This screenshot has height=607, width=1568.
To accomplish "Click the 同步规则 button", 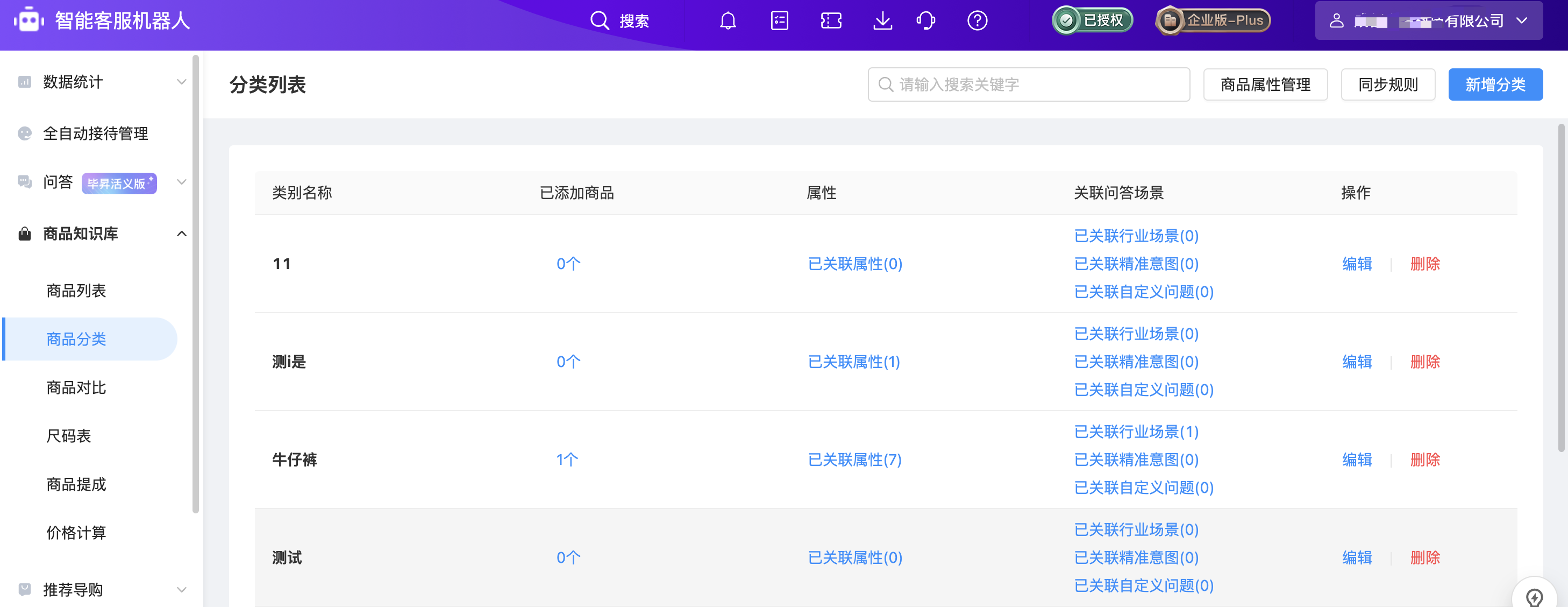I will click(x=1388, y=84).
